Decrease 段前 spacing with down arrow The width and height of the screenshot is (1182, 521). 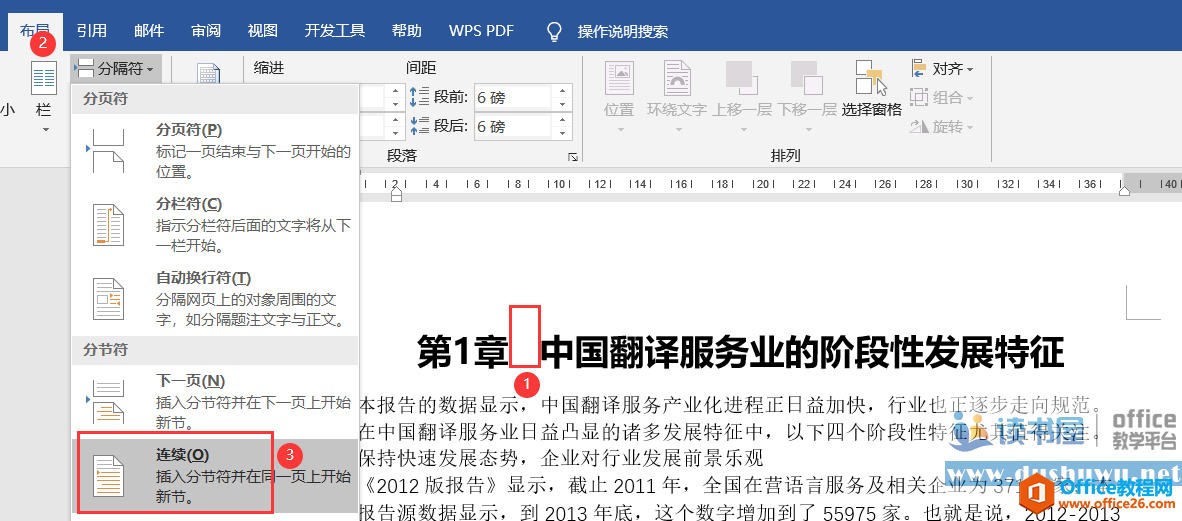[562, 103]
